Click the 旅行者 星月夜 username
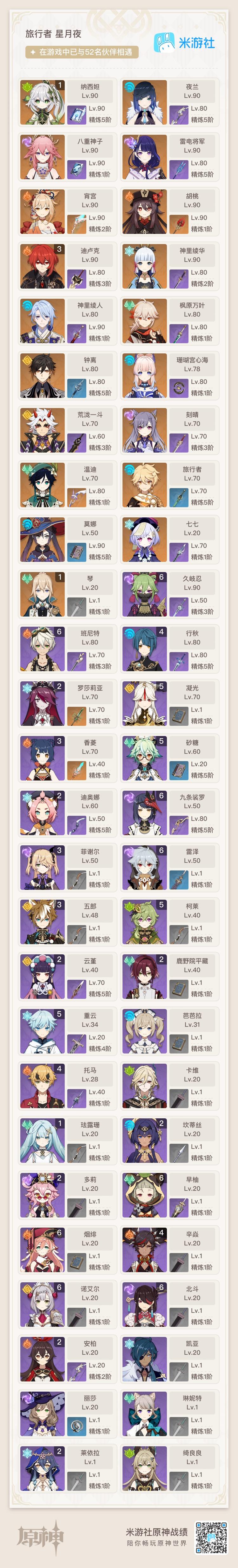The width and height of the screenshot is (238, 1568). coord(53,34)
